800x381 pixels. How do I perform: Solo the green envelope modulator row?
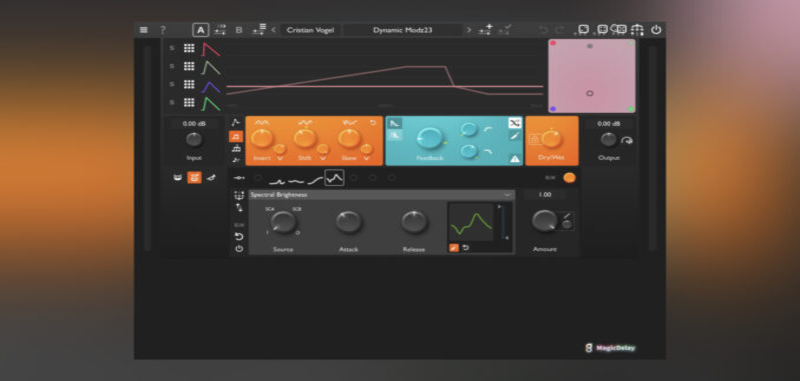click(172, 103)
